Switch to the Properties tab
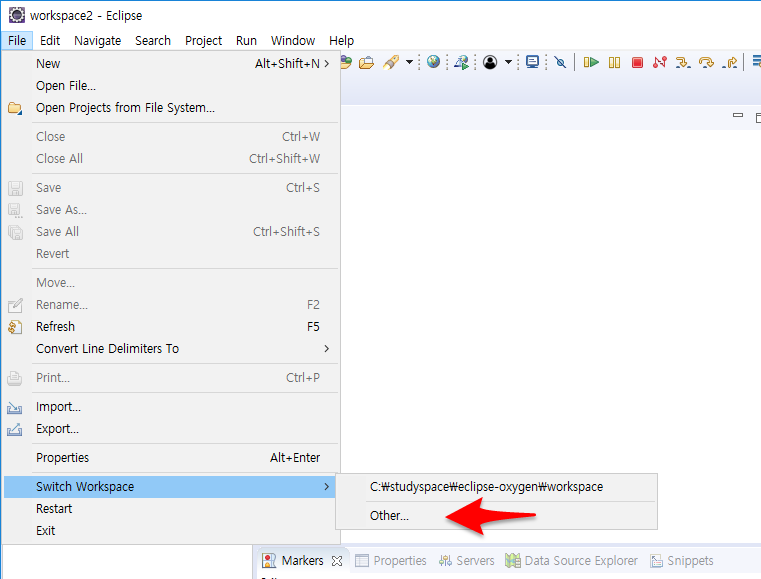 point(391,561)
